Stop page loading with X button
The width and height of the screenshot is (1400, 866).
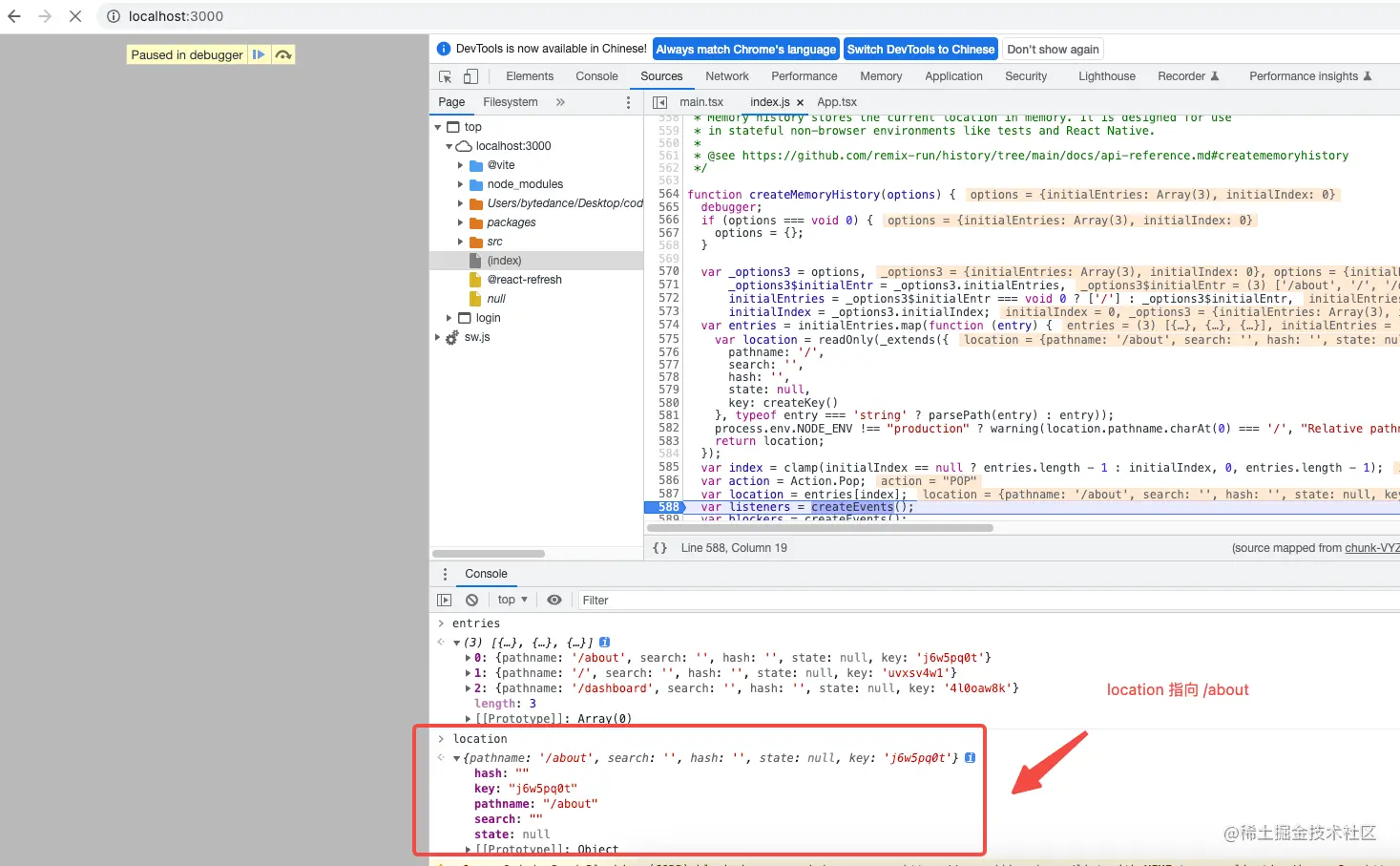point(75,16)
